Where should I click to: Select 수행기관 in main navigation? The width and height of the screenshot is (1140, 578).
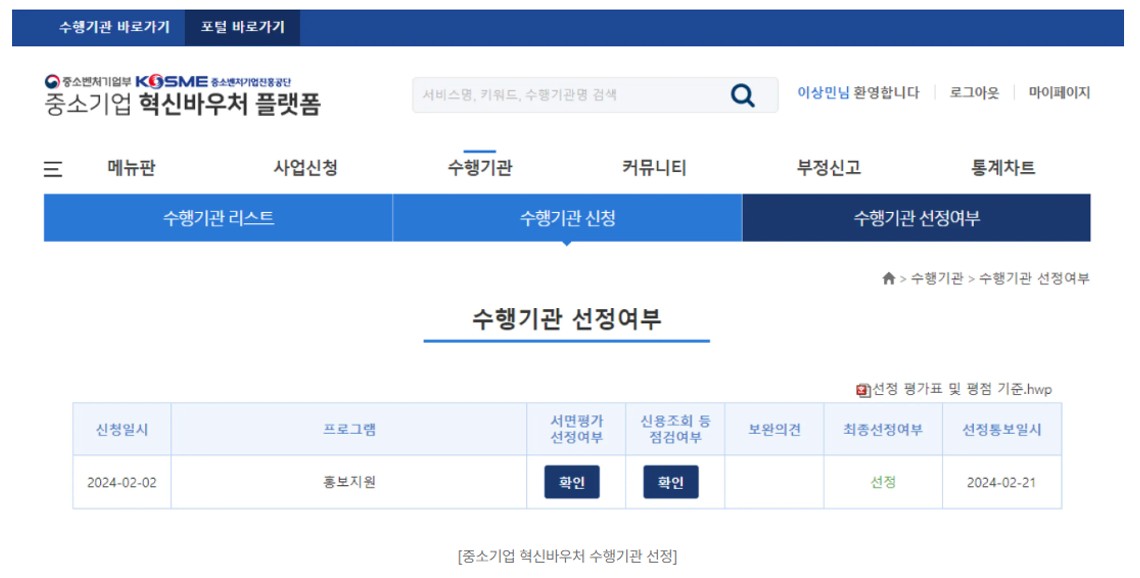480,168
